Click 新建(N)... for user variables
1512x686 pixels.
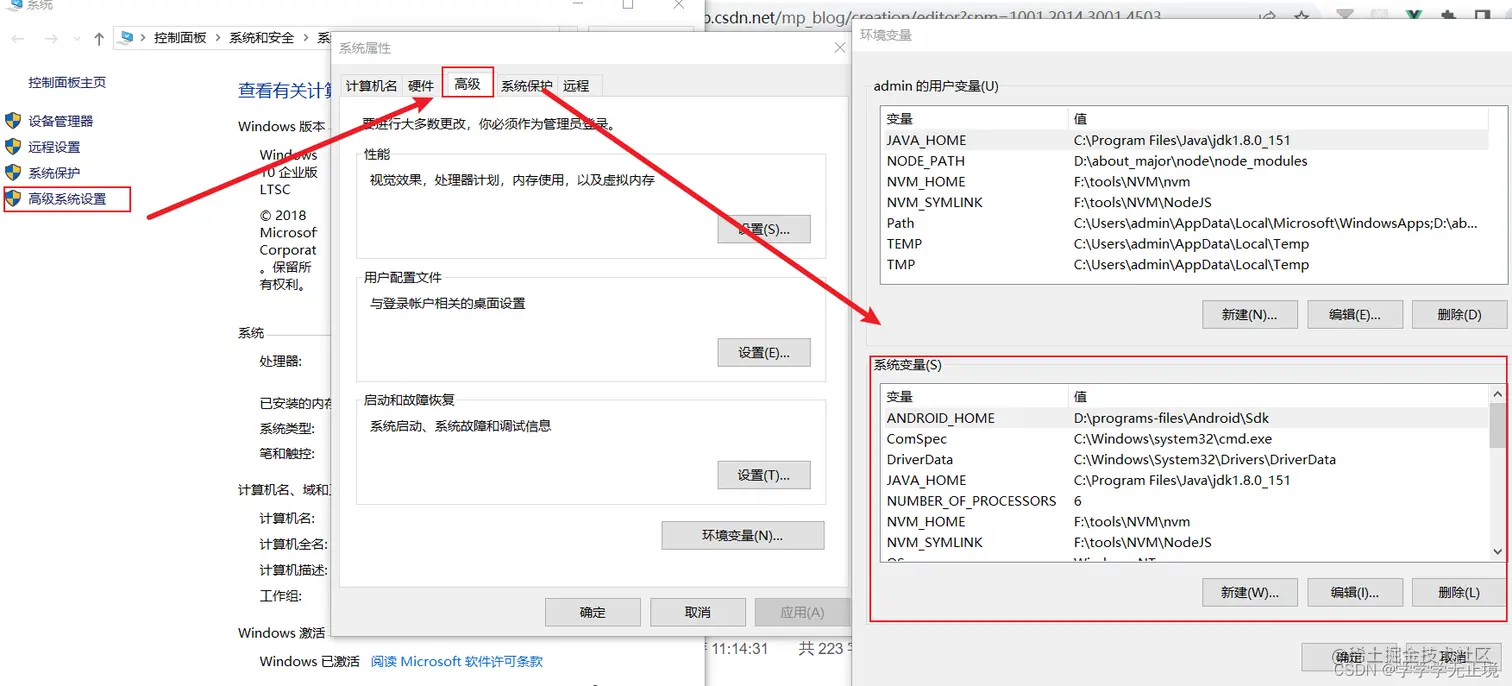[x=1250, y=314]
